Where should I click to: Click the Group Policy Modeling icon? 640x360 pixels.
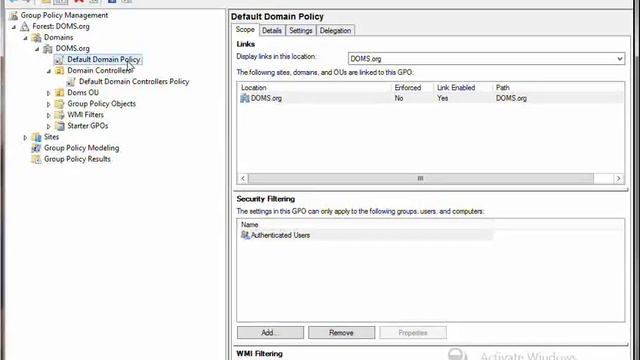pos(36,148)
